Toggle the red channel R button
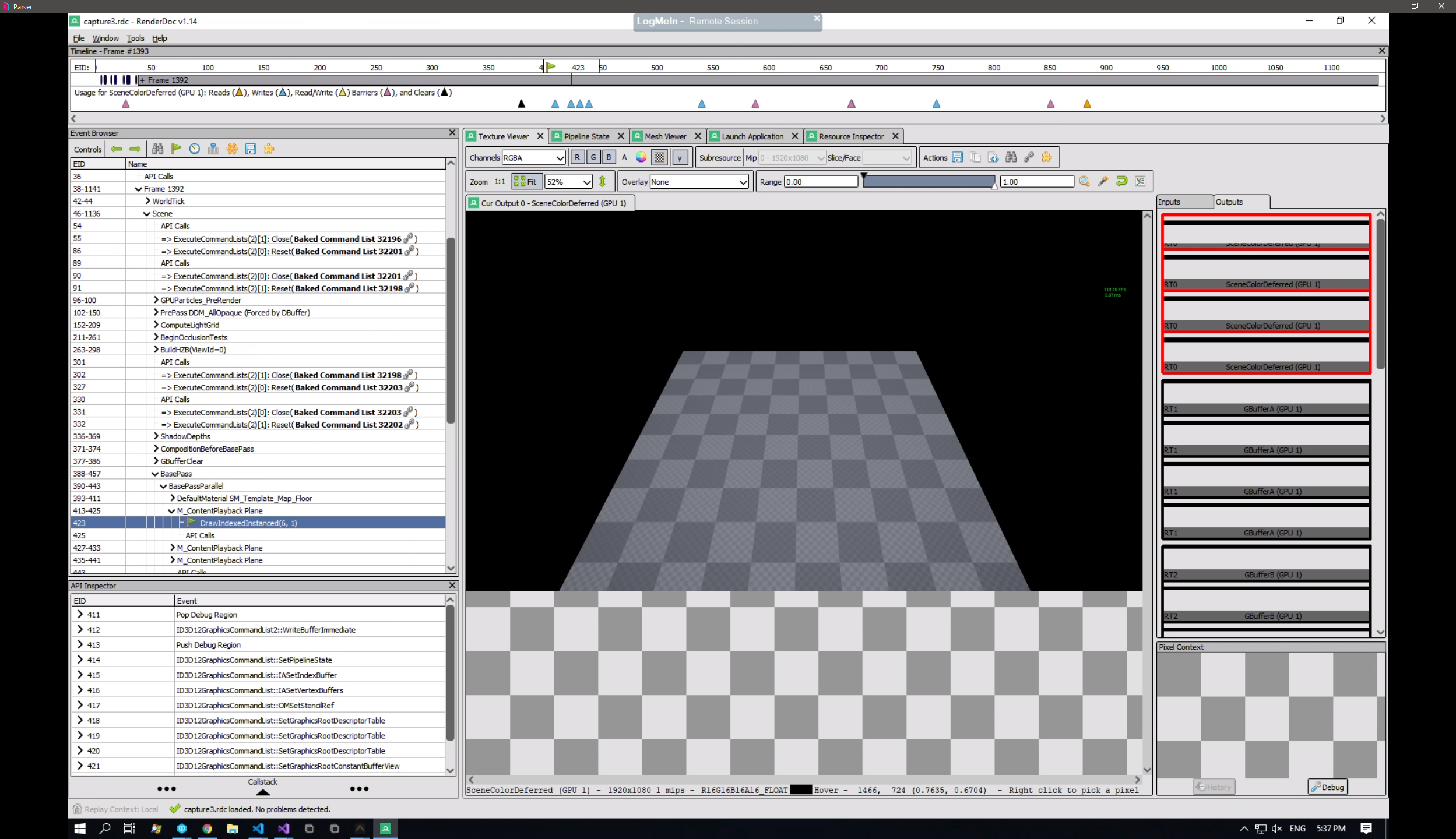The image size is (1456, 839). (x=578, y=157)
